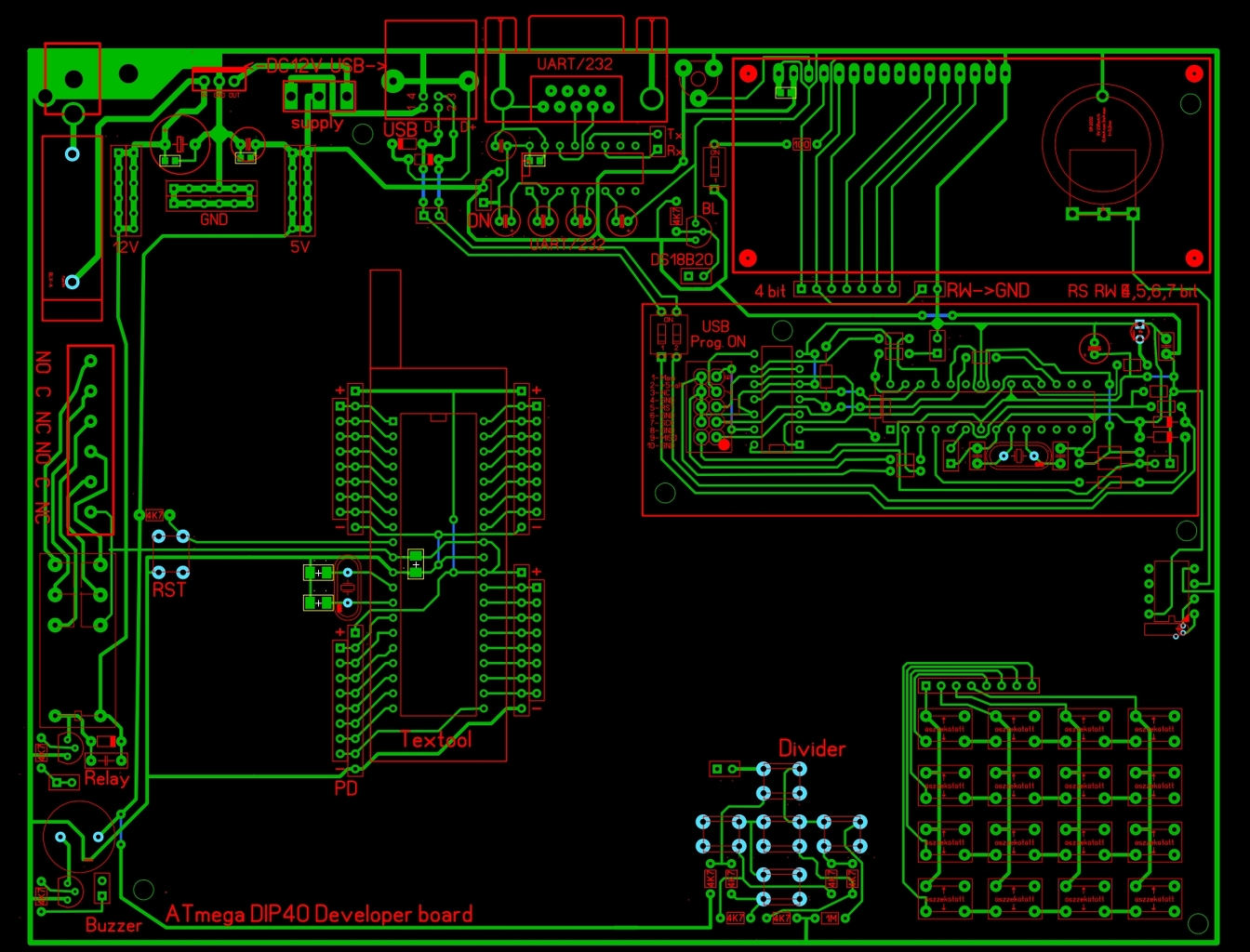
Task: Select the "PD" port label
Action: [346, 788]
